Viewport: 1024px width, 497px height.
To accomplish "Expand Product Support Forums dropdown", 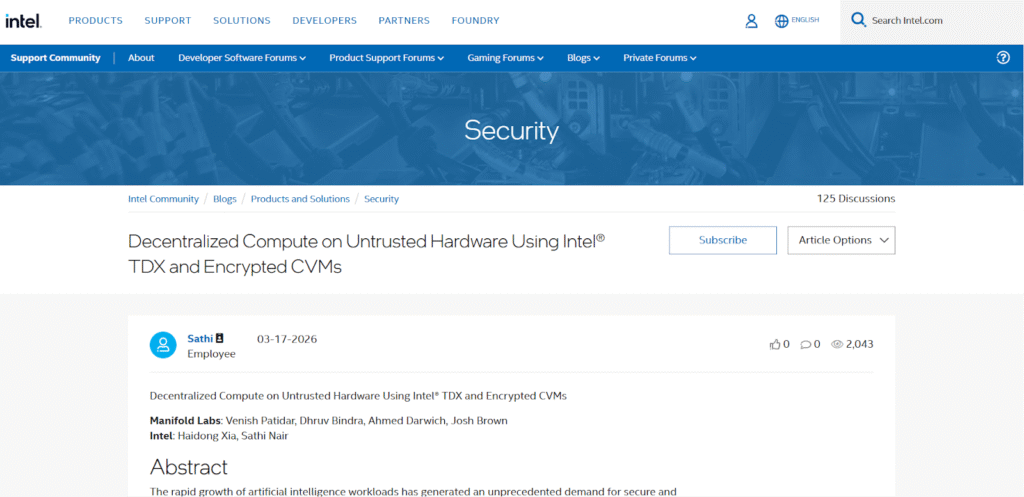I will (x=387, y=58).
